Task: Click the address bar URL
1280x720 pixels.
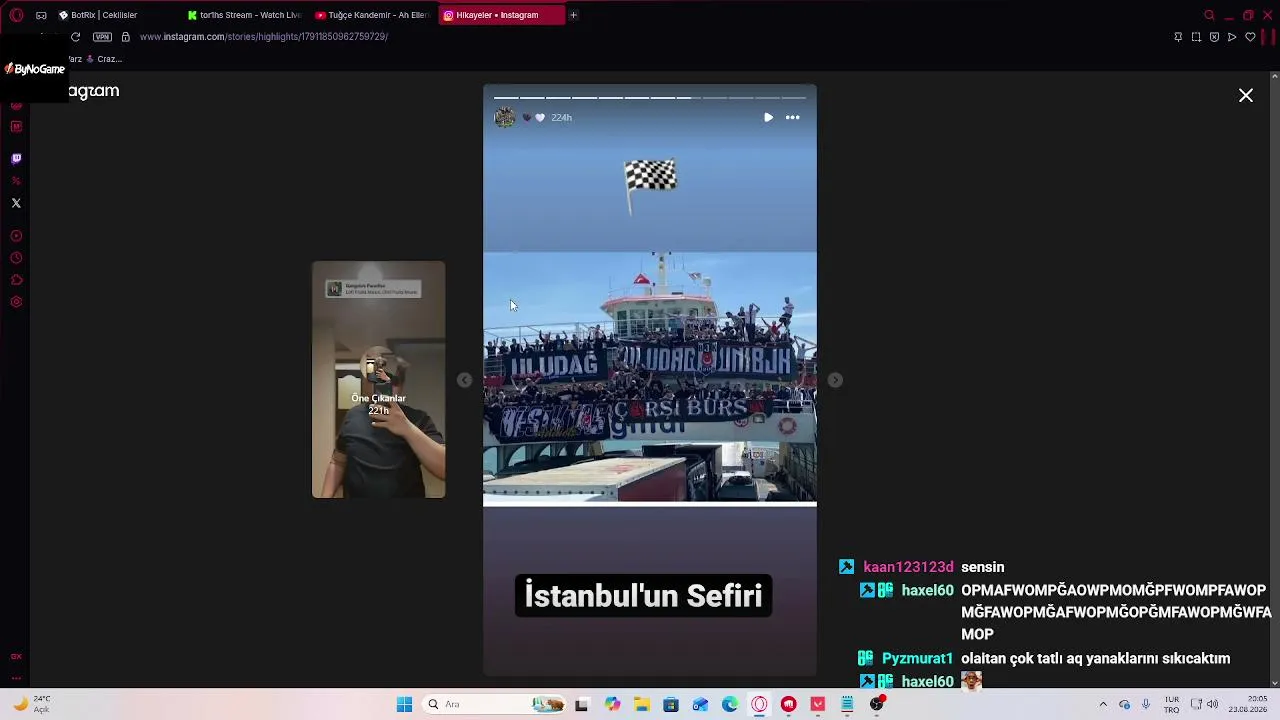Action: point(264,37)
